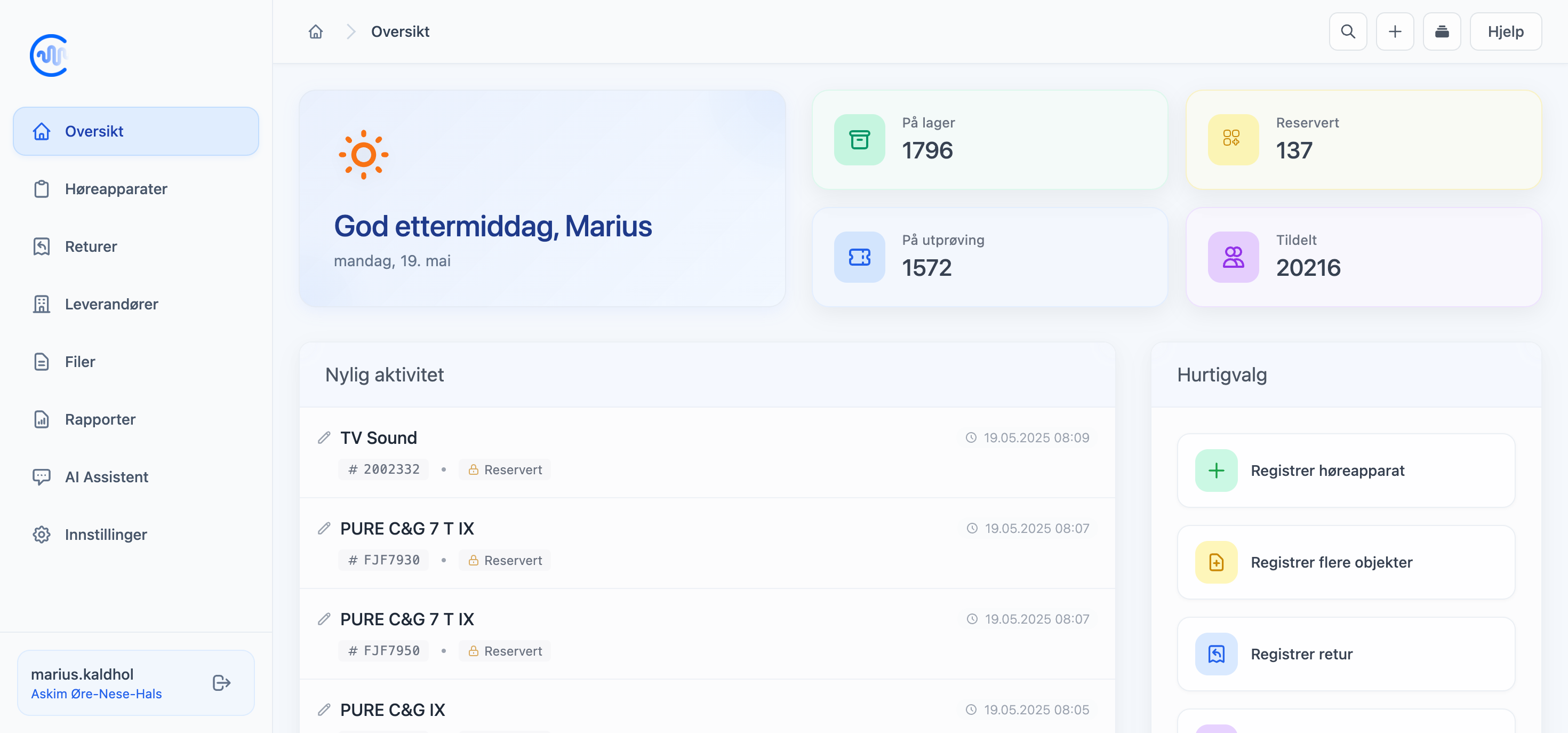Screen dimensions: 1568x733
Task: Click the green plus icon in Hurtigvalg
Action: [1216, 471]
